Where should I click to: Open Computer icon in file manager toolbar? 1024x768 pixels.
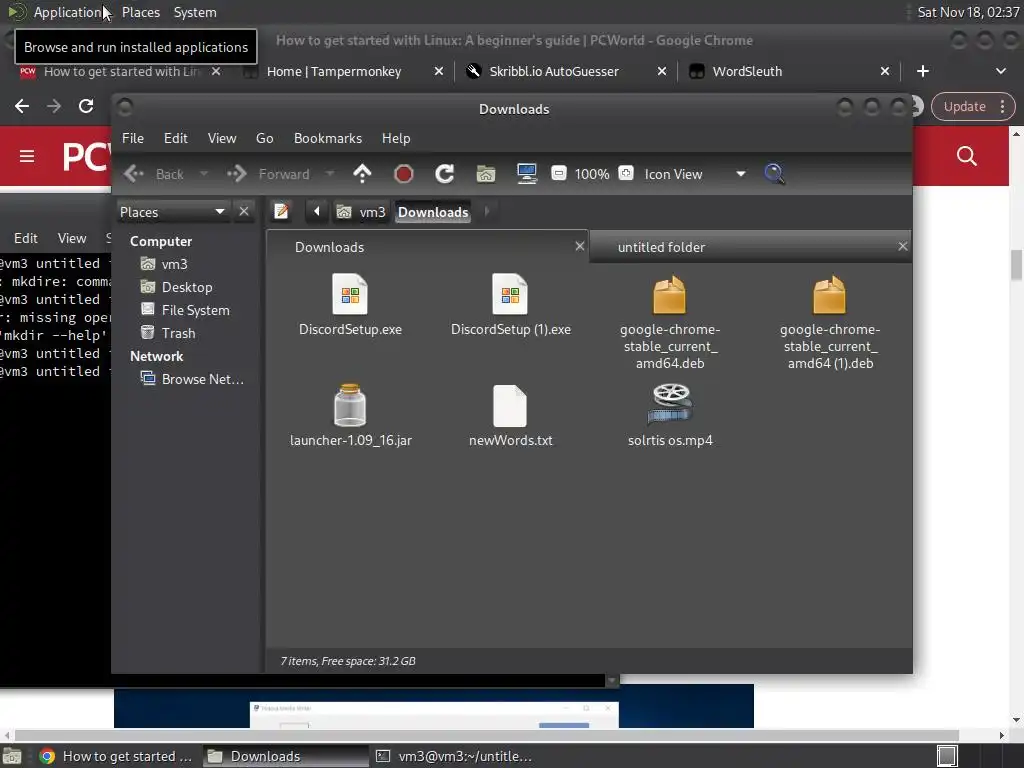click(526, 174)
